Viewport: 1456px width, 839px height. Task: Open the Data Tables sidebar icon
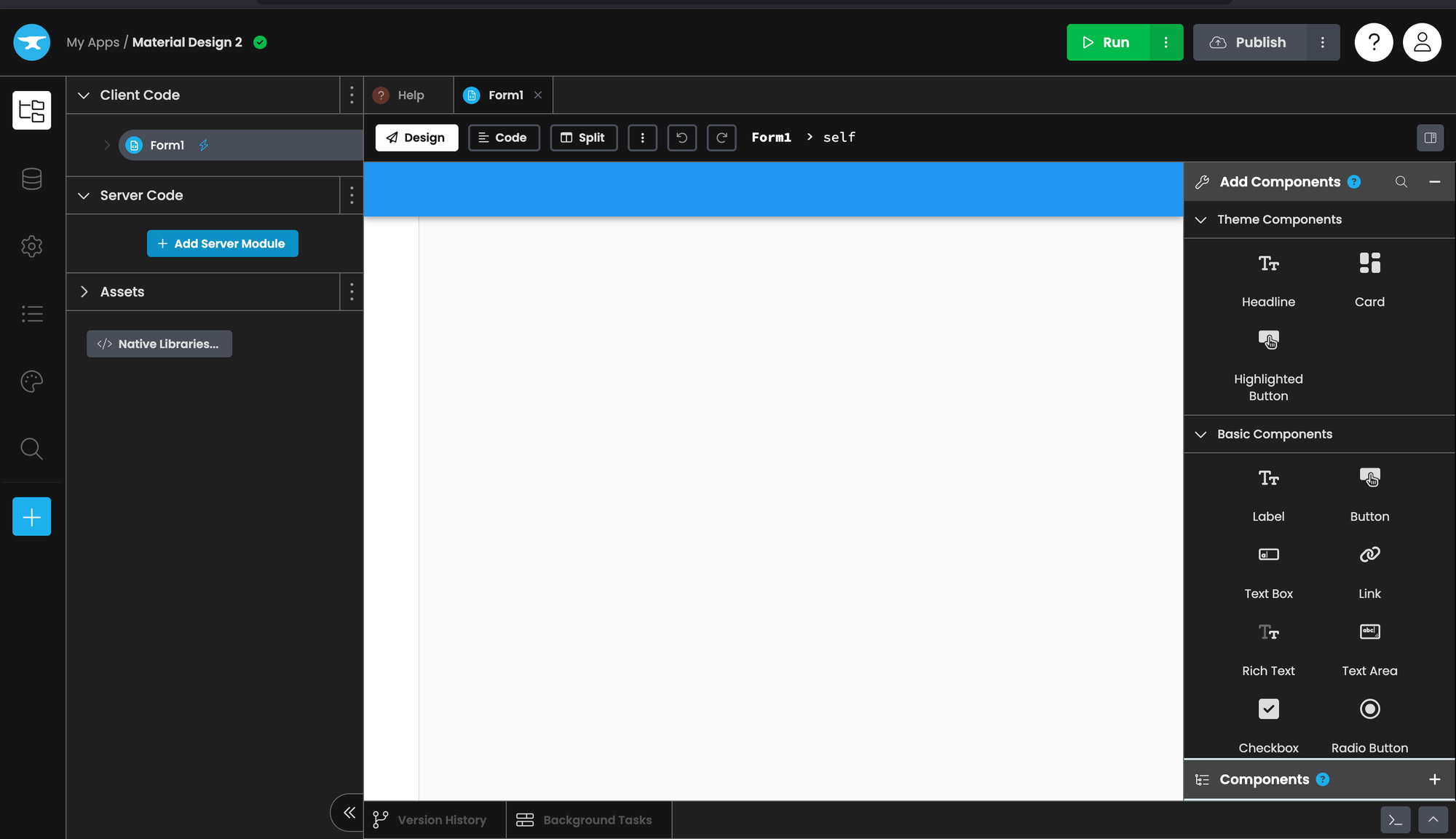(x=31, y=178)
